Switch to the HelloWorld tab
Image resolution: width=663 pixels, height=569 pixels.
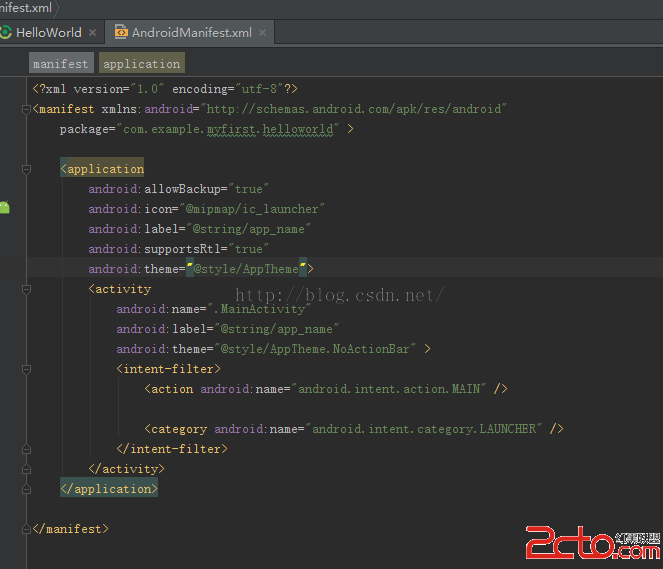click(x=49, y=32)
